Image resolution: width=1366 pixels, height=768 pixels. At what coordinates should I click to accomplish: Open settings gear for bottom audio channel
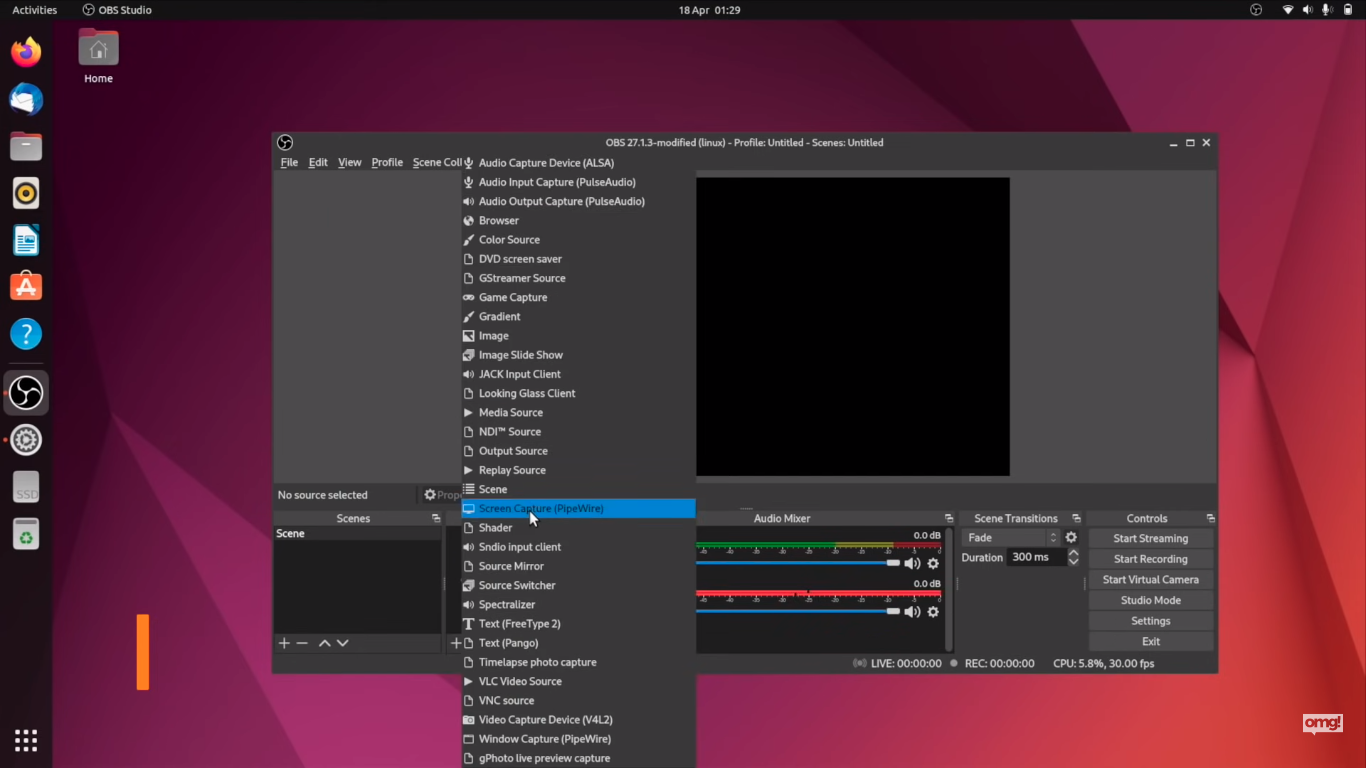933,612
